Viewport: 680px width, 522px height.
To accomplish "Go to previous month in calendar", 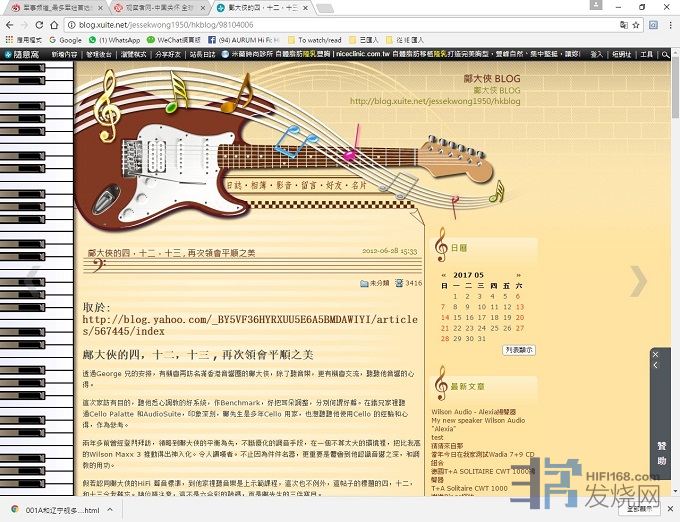I will click(x=444, y=274).
